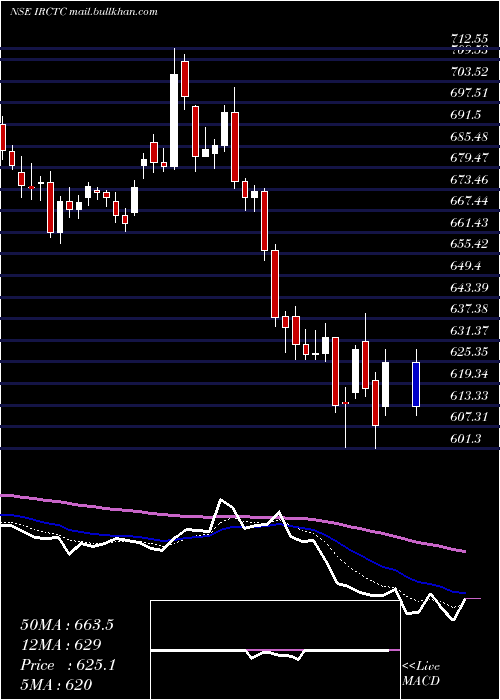
Task: Select the 691.5 price label
Action: click(465, 115)
